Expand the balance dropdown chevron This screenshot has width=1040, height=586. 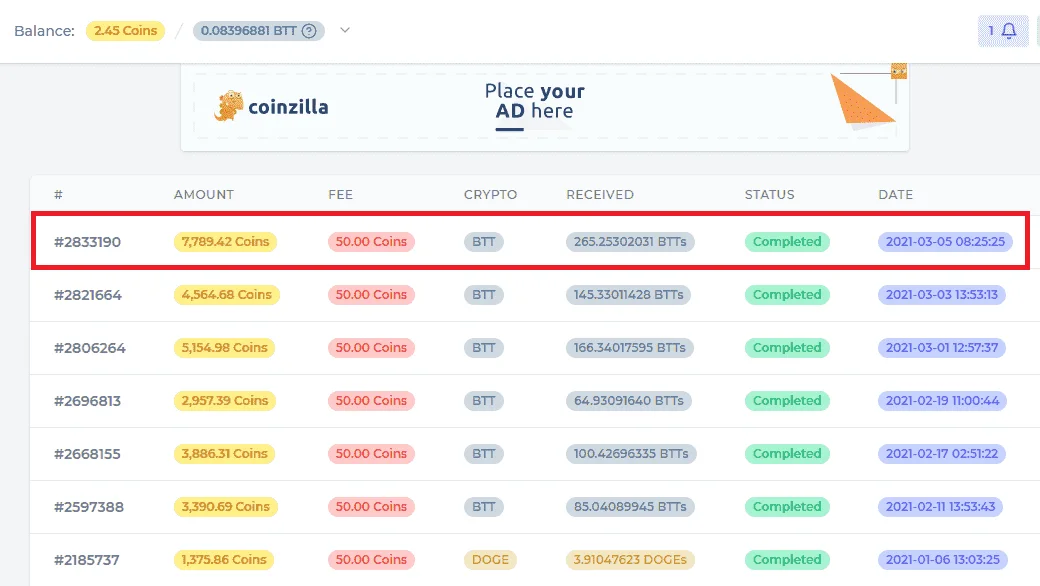click(345, 30)
